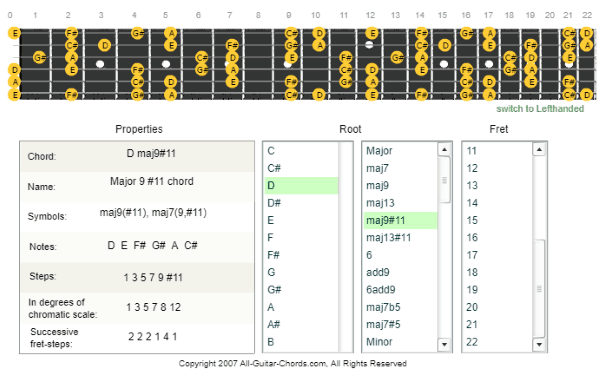The height and width of the screenshot is (370, 600).
Task: Choose the maj7b5 chord type
Action: click(400, 307)
